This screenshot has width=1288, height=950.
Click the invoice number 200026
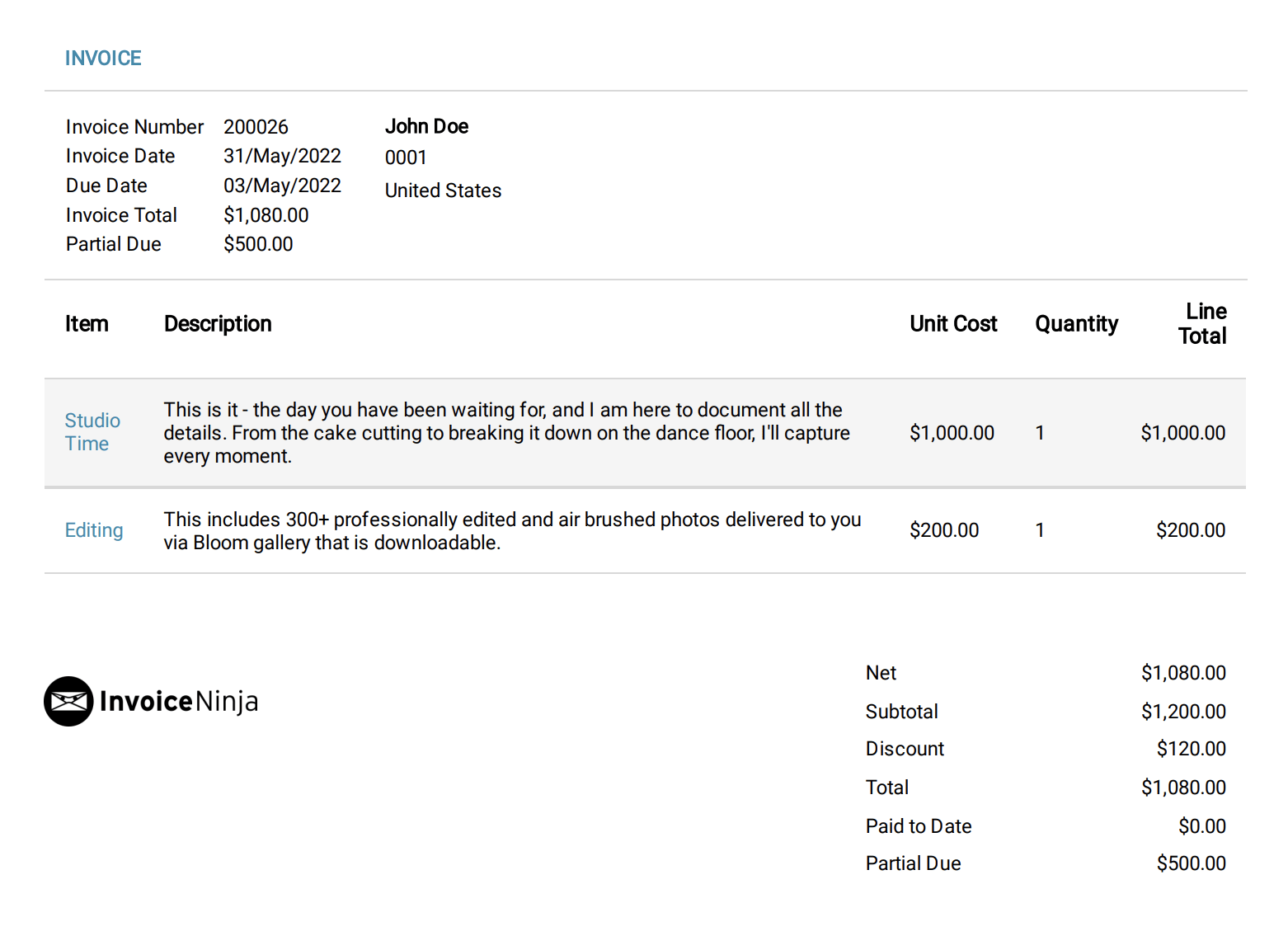tap(256, 126)
